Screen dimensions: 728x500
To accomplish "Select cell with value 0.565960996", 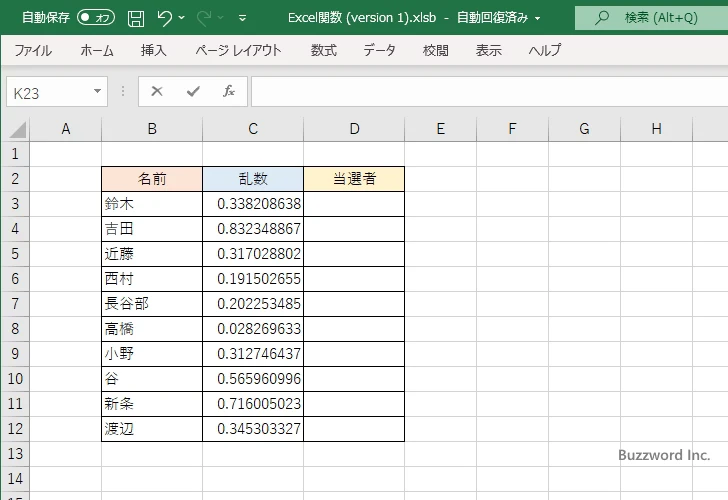I will 253,379.
